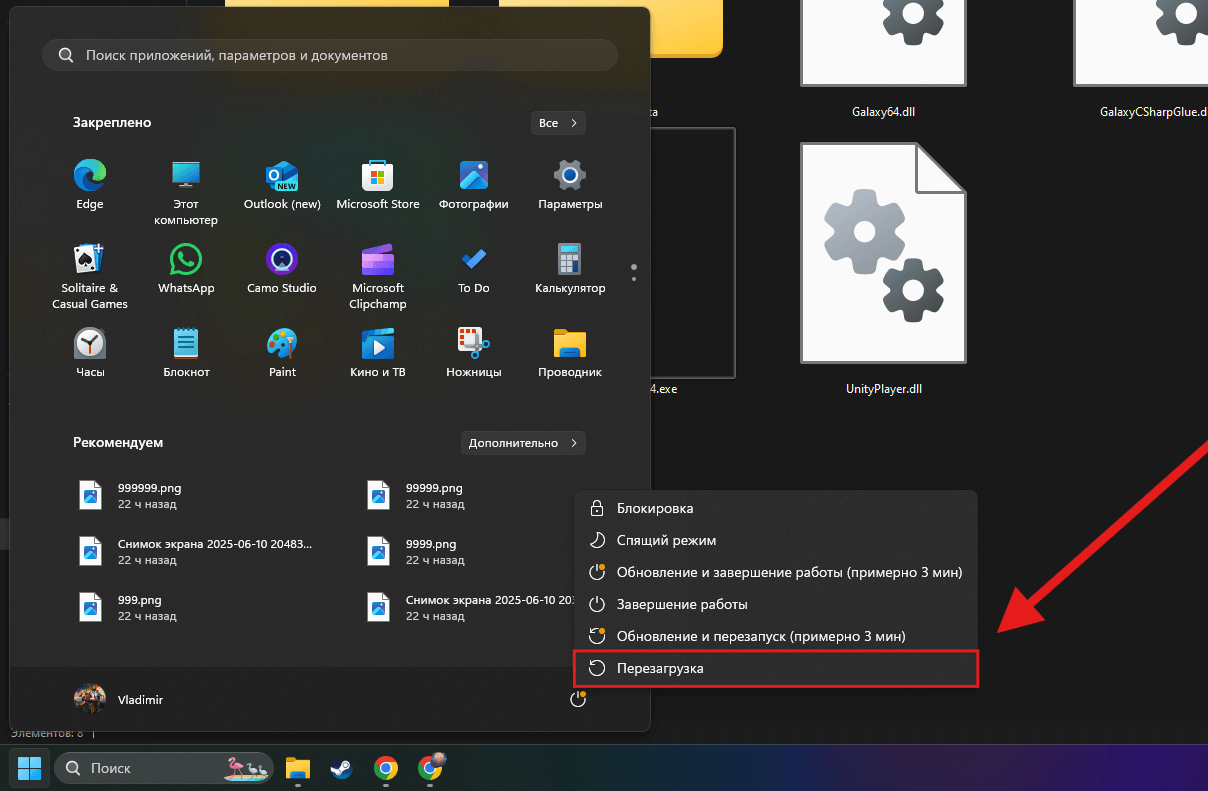Open recommended file 999.png
Viewport: 1208px width, 791px height.
tap(130, 608)
